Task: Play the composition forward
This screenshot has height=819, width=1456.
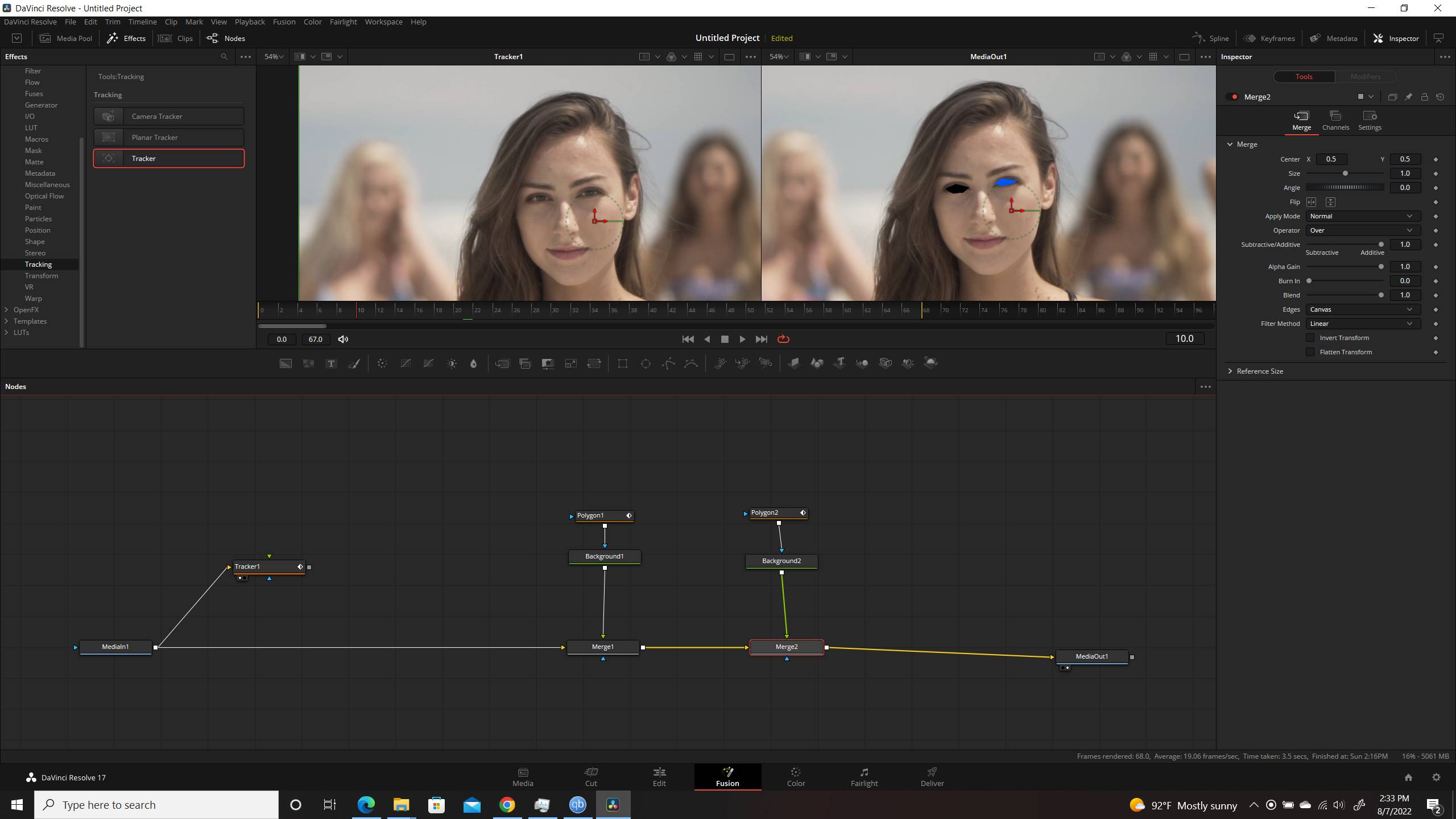Action: point(742,340)
